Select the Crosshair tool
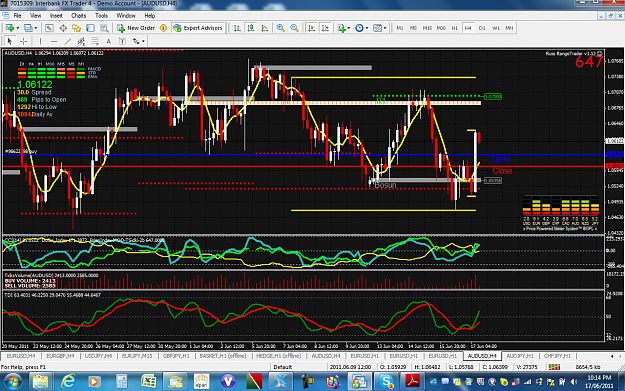 [x=24, y=41]
